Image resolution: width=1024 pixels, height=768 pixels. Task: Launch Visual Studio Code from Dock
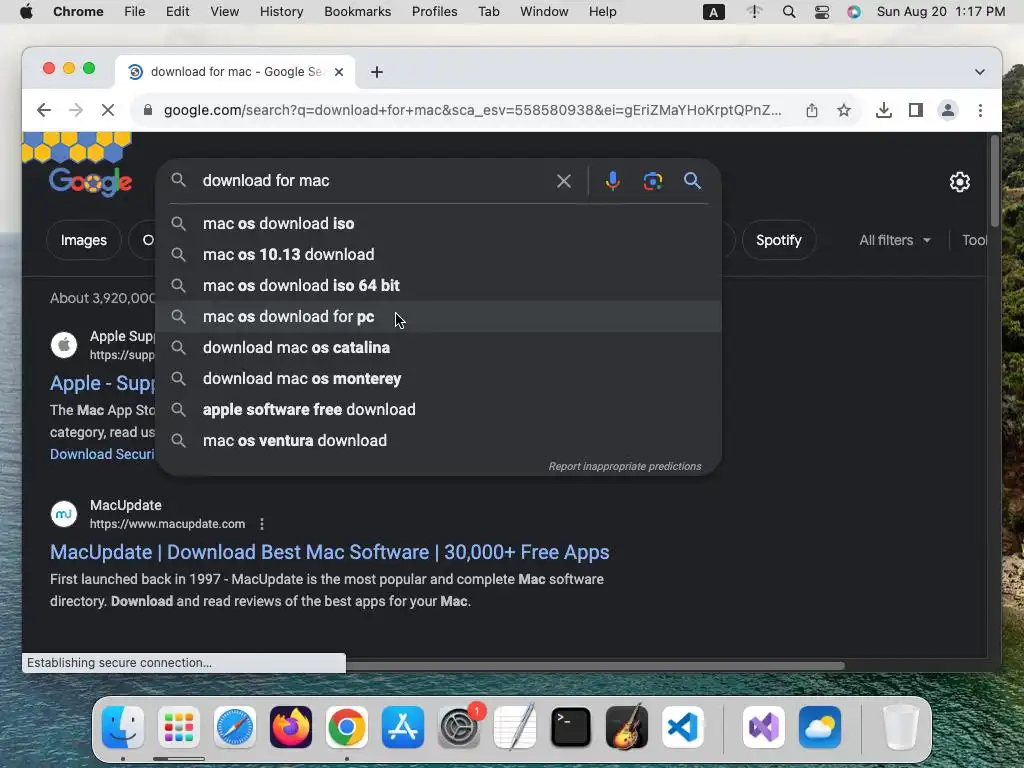pyautogui.click(x=683, y=727)
